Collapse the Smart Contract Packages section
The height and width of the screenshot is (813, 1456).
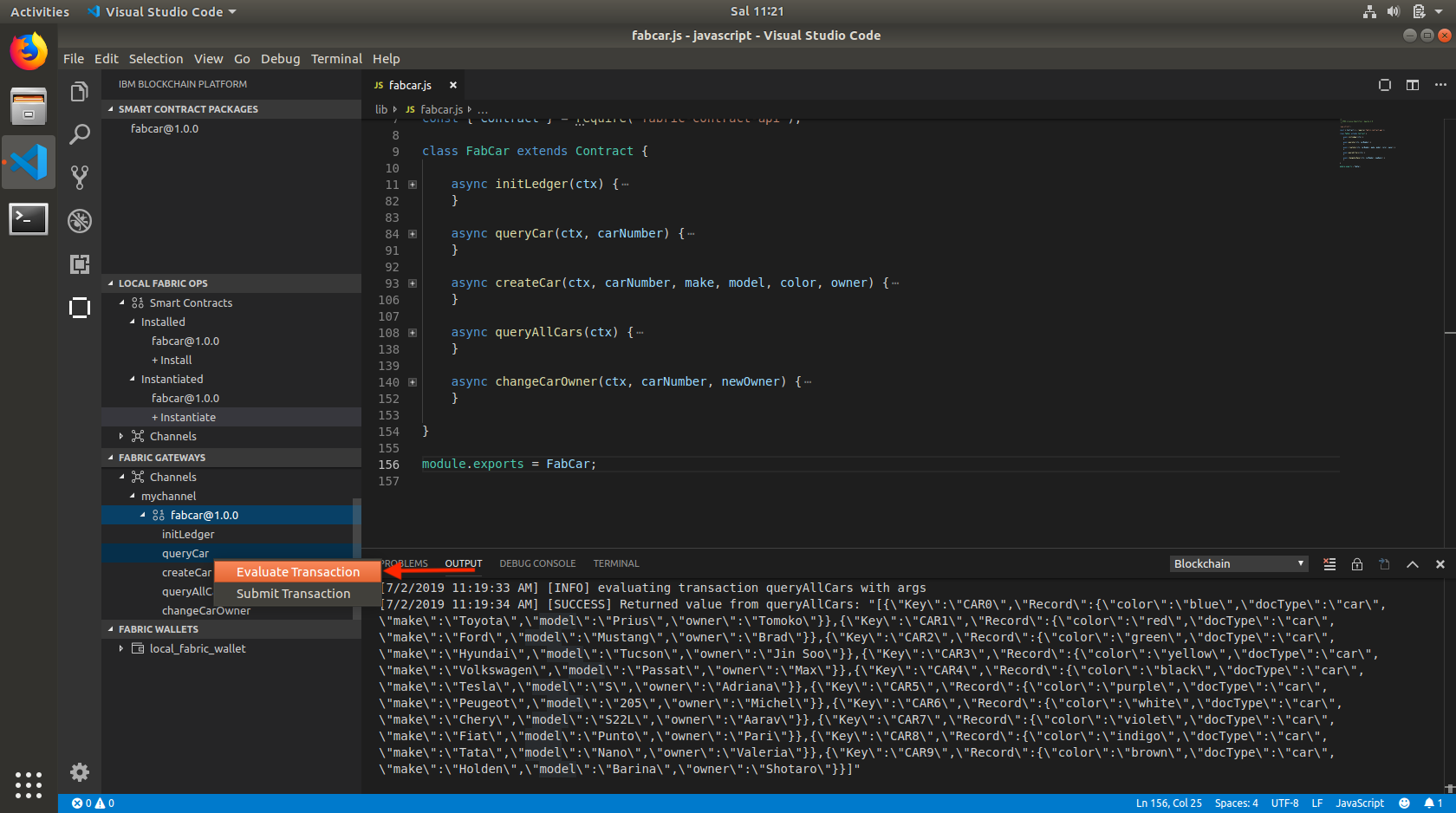click(231, 109)
